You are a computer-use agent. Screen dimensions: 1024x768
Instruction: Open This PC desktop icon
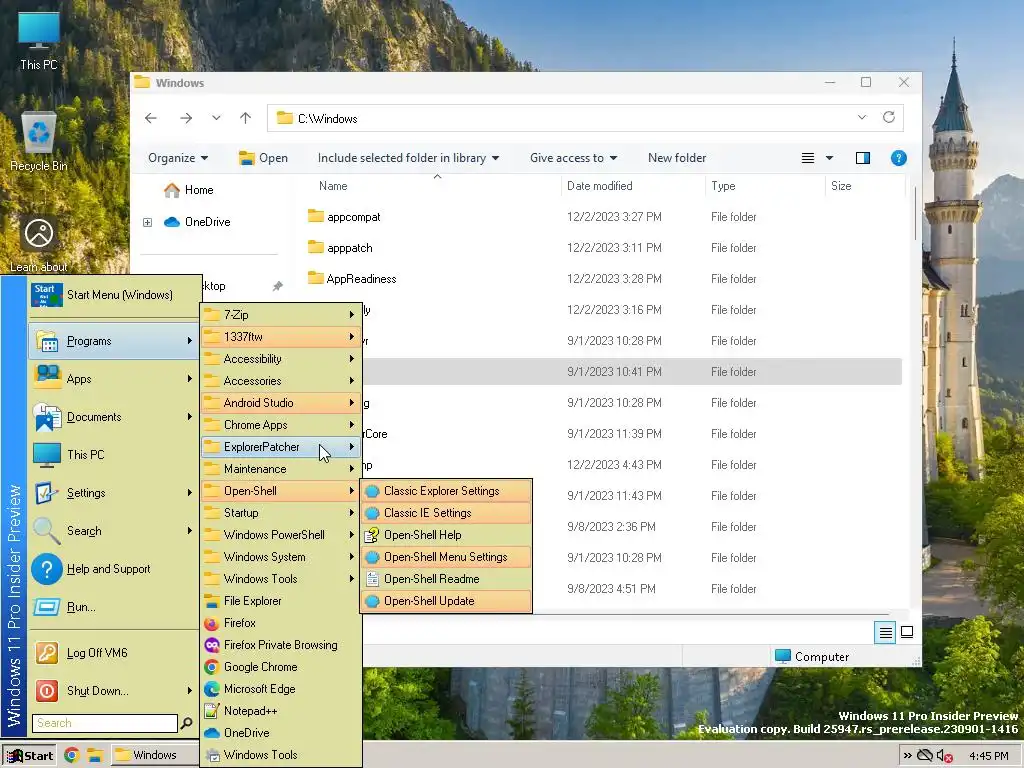coord(39,41)
